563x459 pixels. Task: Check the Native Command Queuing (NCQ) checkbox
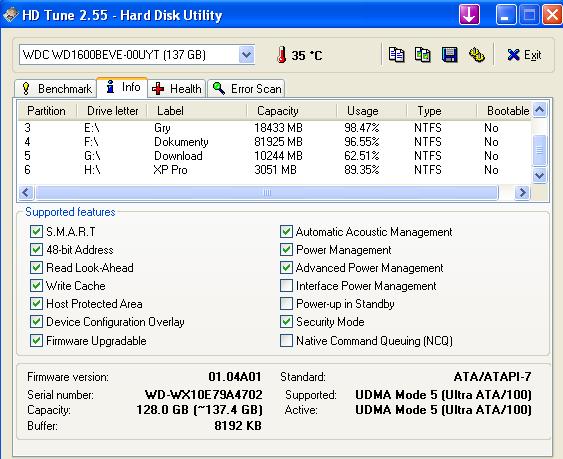coord(286,340)
